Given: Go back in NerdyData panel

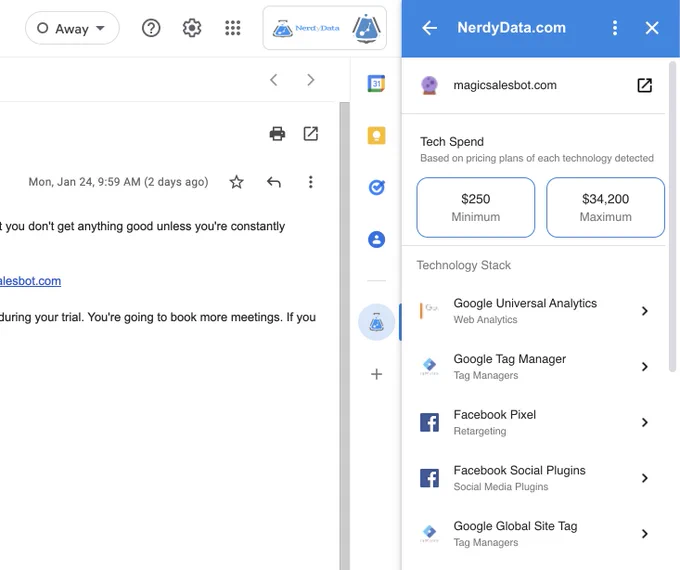Looking at the screenshot, I should click(429, 28).
